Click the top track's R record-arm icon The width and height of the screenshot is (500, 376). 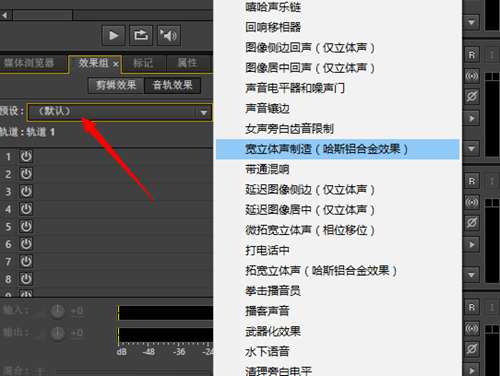(x=471, y=55)
